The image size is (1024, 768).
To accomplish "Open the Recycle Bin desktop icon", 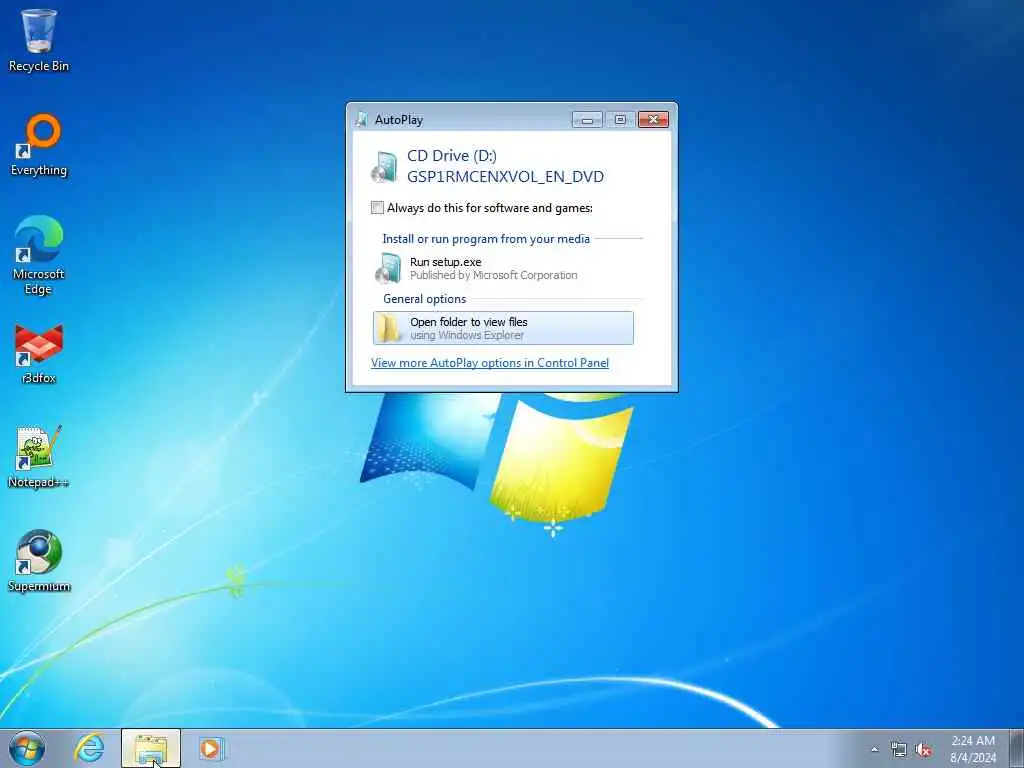I will [39, 40].
